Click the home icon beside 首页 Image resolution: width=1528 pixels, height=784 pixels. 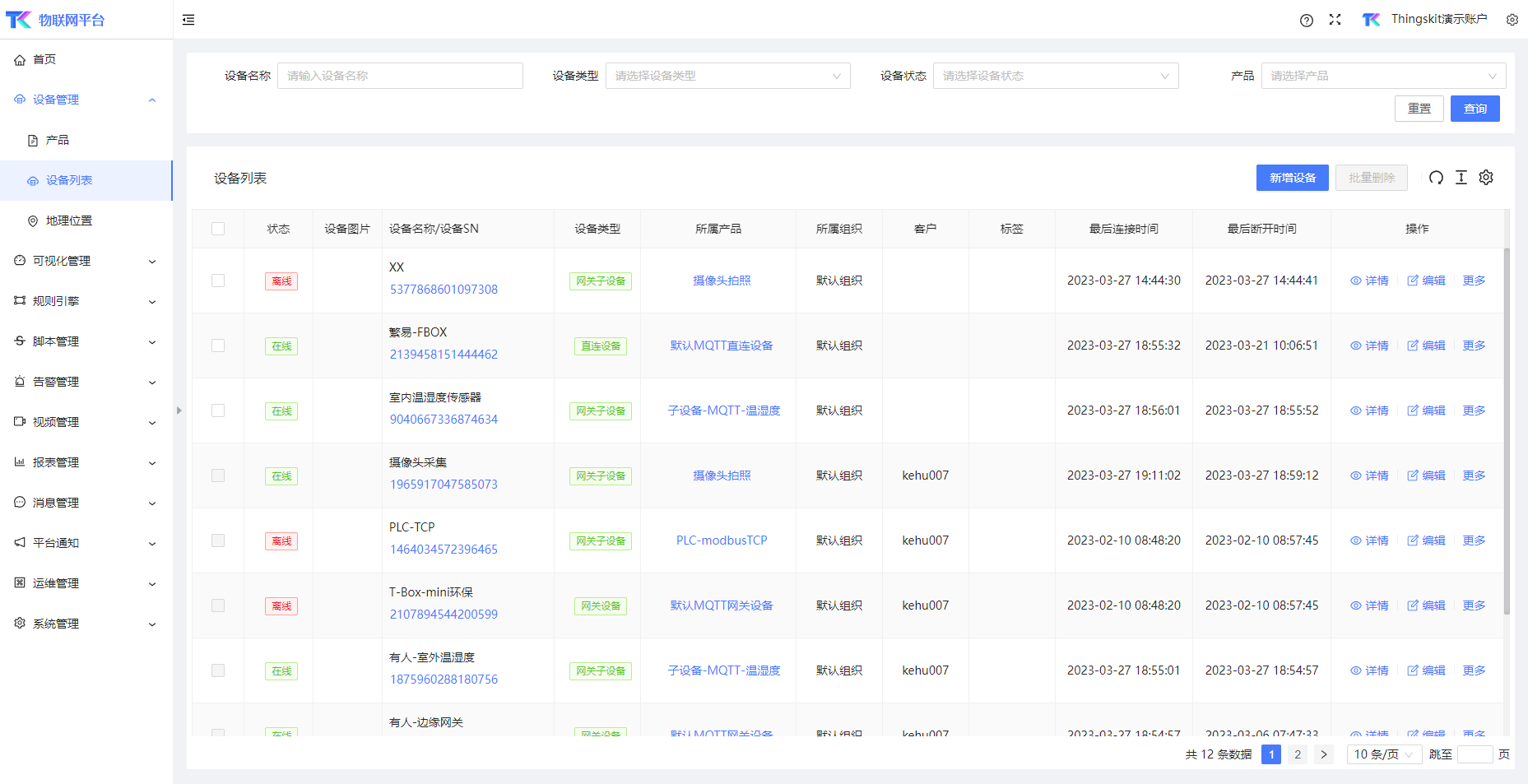(20, 60)
